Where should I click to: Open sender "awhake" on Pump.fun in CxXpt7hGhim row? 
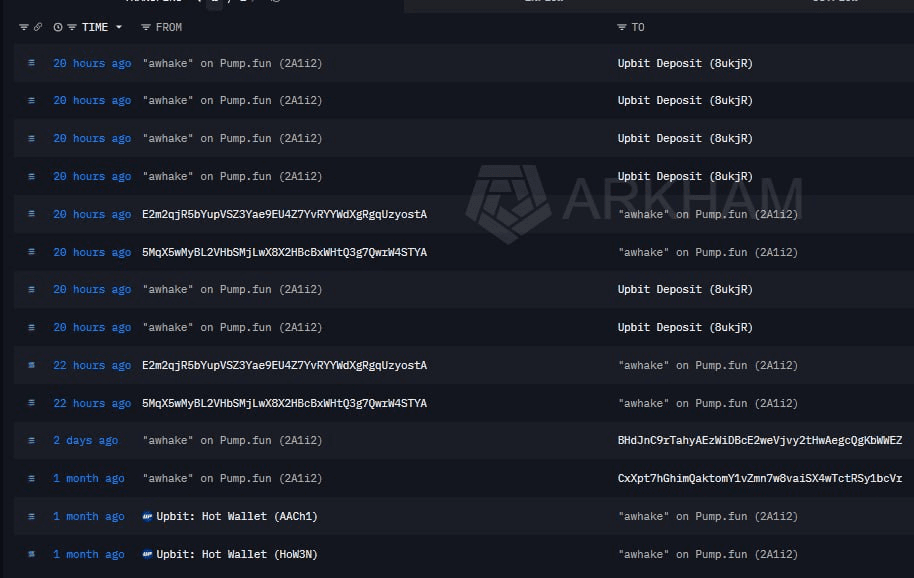pyautogui.click(x=232, y=478)
